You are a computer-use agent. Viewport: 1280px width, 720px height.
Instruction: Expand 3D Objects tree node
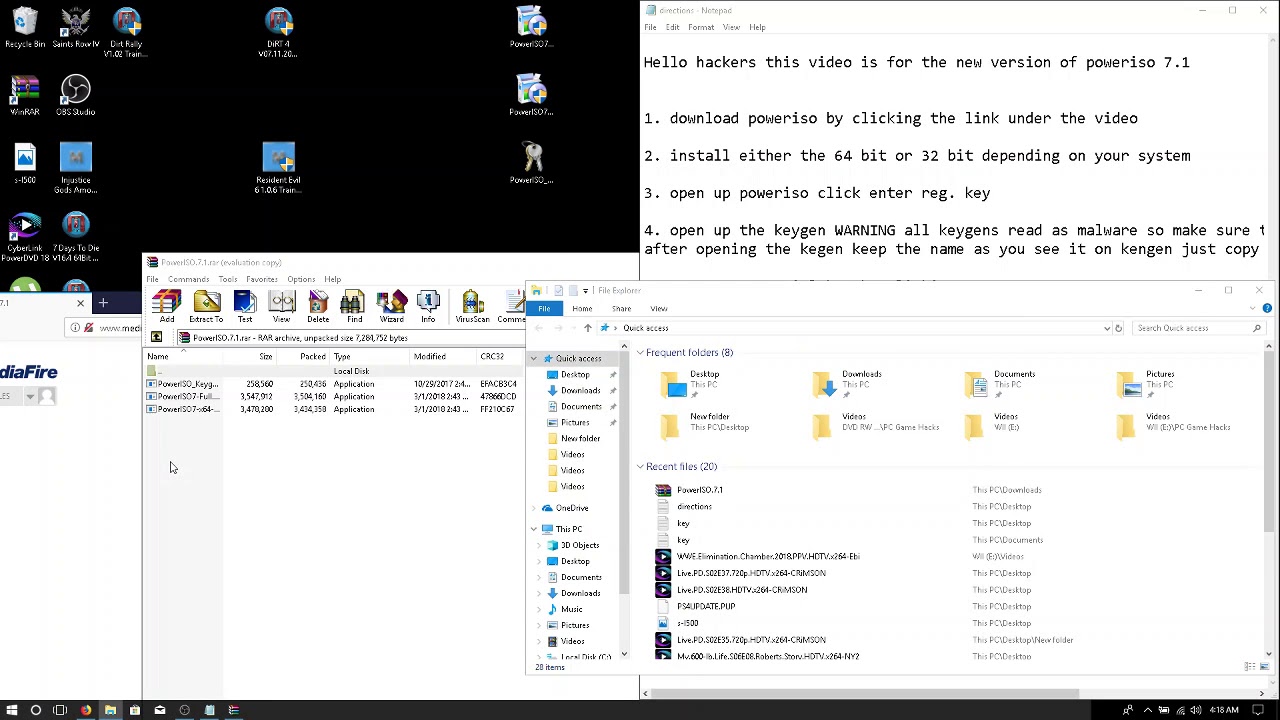pyautogui.click(x=540, y=545)
